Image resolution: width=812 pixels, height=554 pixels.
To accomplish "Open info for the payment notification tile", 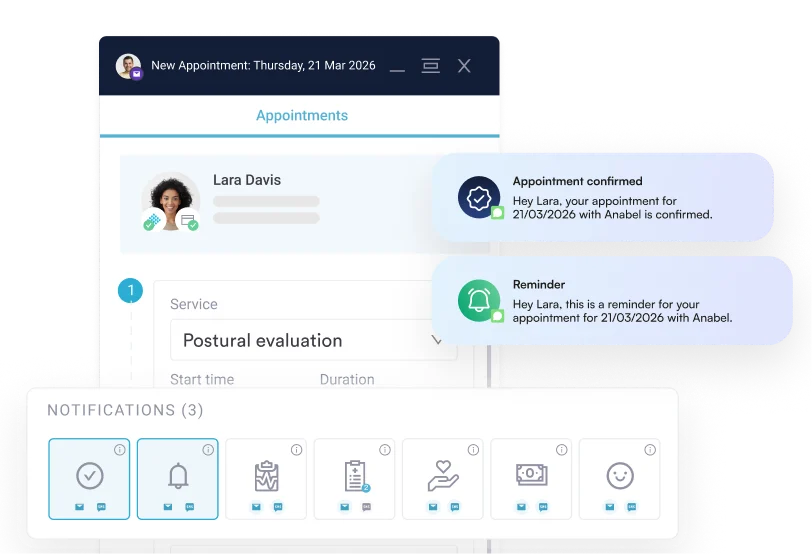I will pos(562,450).
